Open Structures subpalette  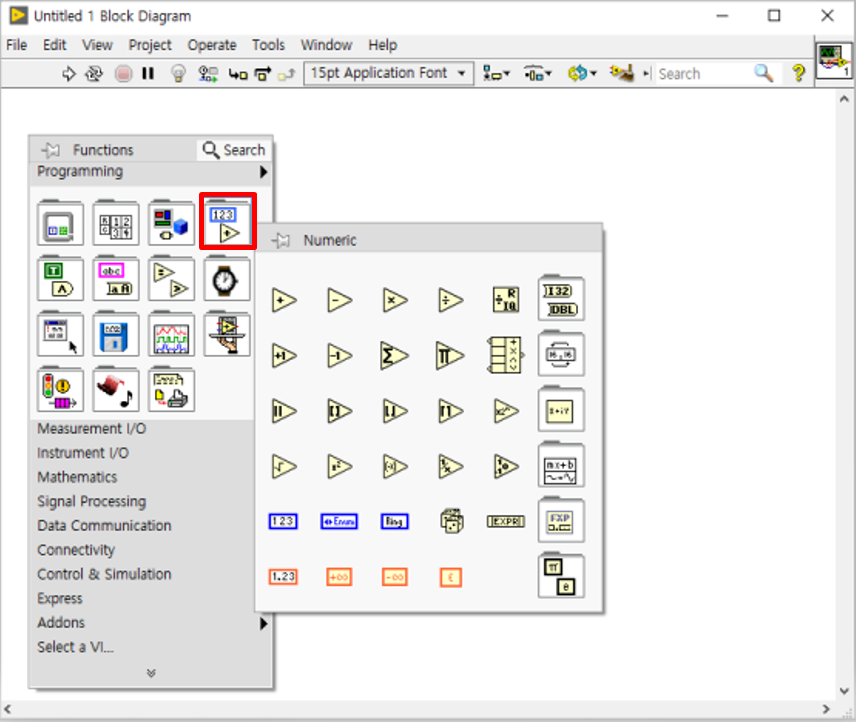(61, 224)
